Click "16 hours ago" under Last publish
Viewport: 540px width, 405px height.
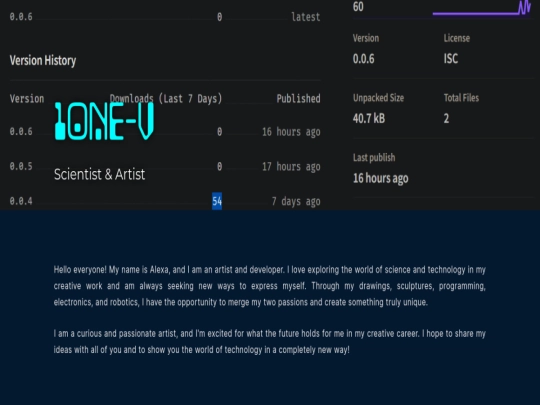[x=381, y=178]
